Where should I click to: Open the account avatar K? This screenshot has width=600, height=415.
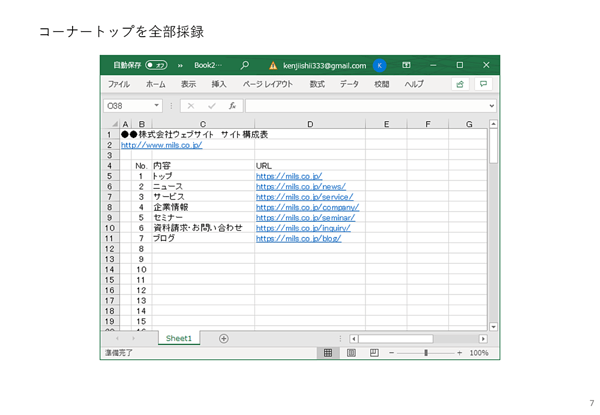coord(380,66)
